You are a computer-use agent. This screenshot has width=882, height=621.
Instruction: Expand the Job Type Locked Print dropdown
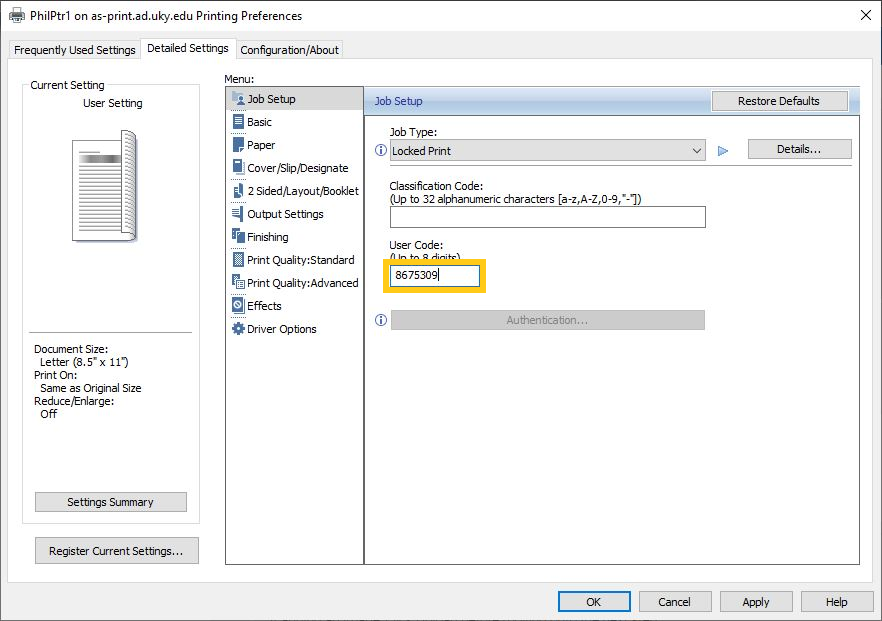click(547, 151)
